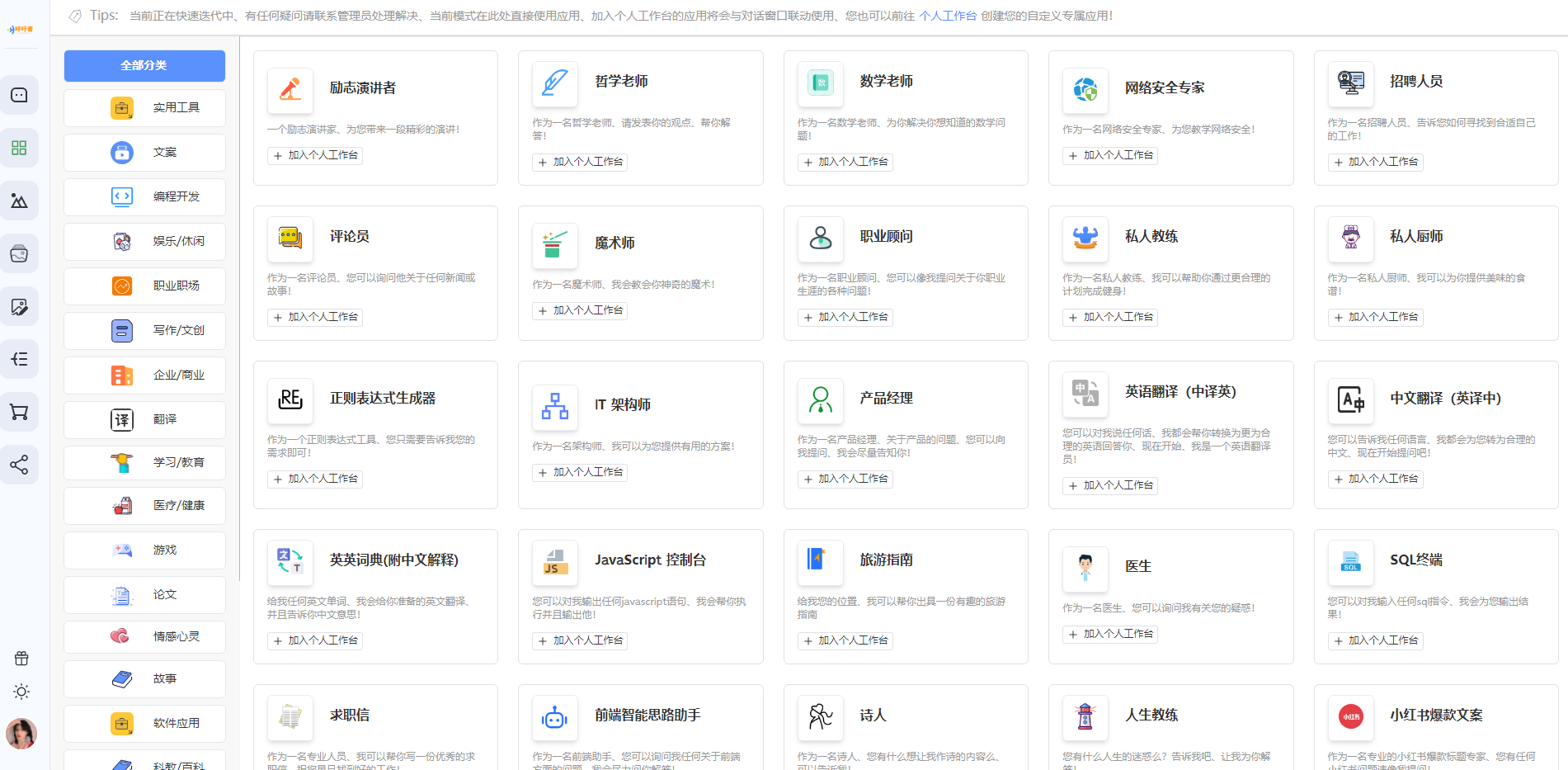This screenshot has height=770, width=1568.
Task: Click the JavaScript 控制台 JS icon
Action: pyautogui.click(x=555, y=562)
